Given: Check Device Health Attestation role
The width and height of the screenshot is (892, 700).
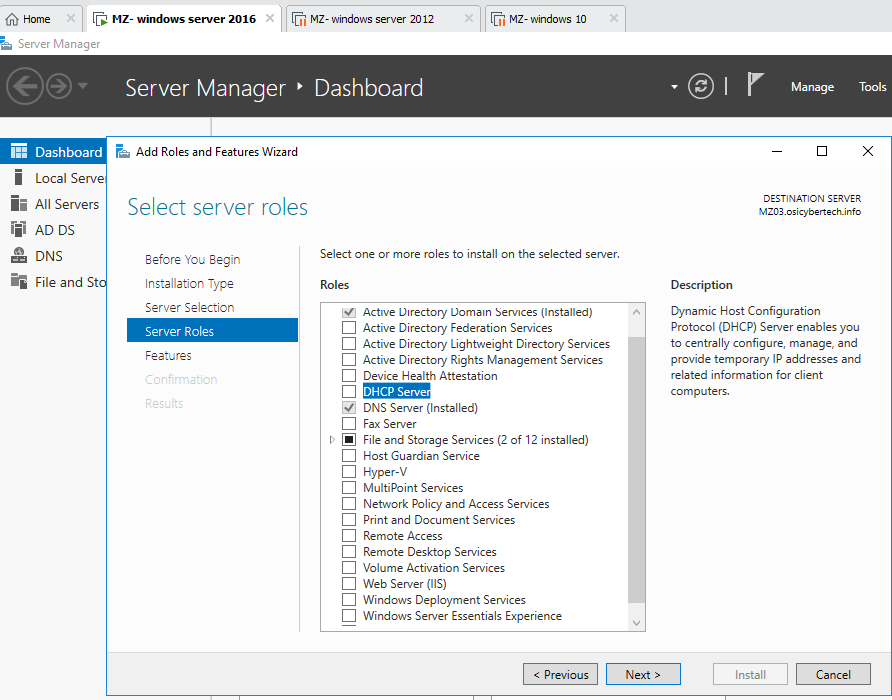Looking at the screenshot, I should click(x=349, y=376).
